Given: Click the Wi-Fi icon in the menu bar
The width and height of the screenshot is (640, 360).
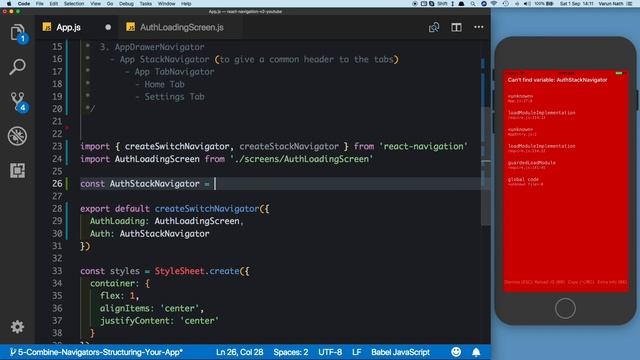Looking at the screenshot, I should (494, 4).
